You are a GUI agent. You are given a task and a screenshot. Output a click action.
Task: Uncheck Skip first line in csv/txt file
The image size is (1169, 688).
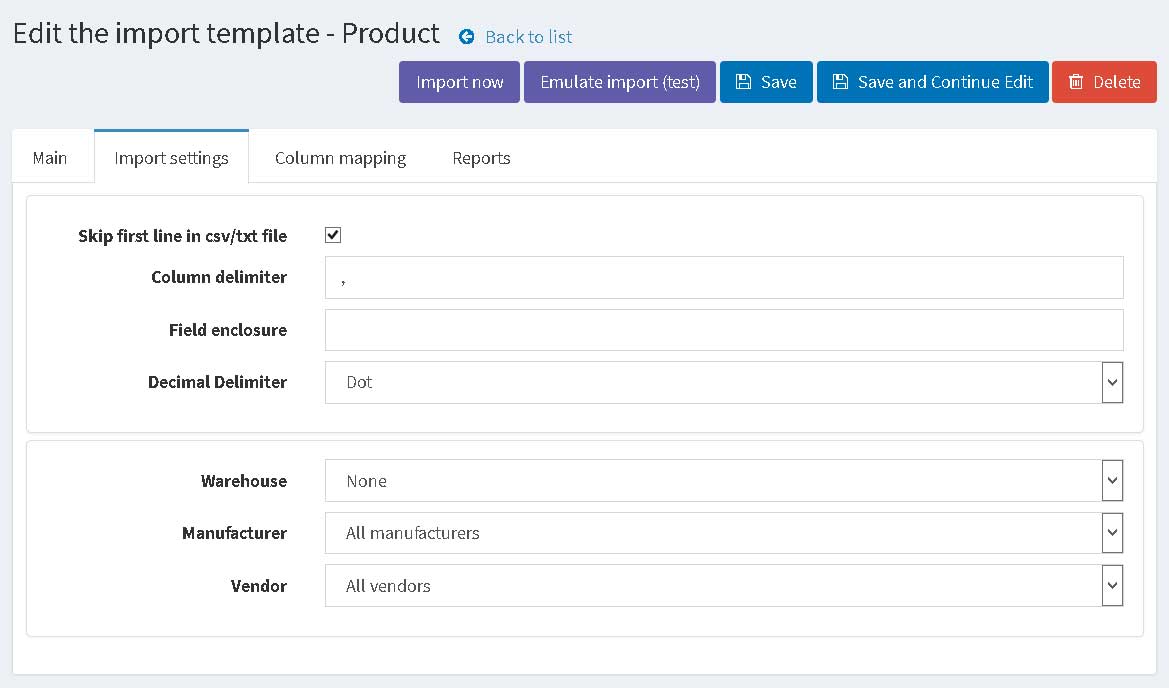pyautogui.click(x=333, y=236)
